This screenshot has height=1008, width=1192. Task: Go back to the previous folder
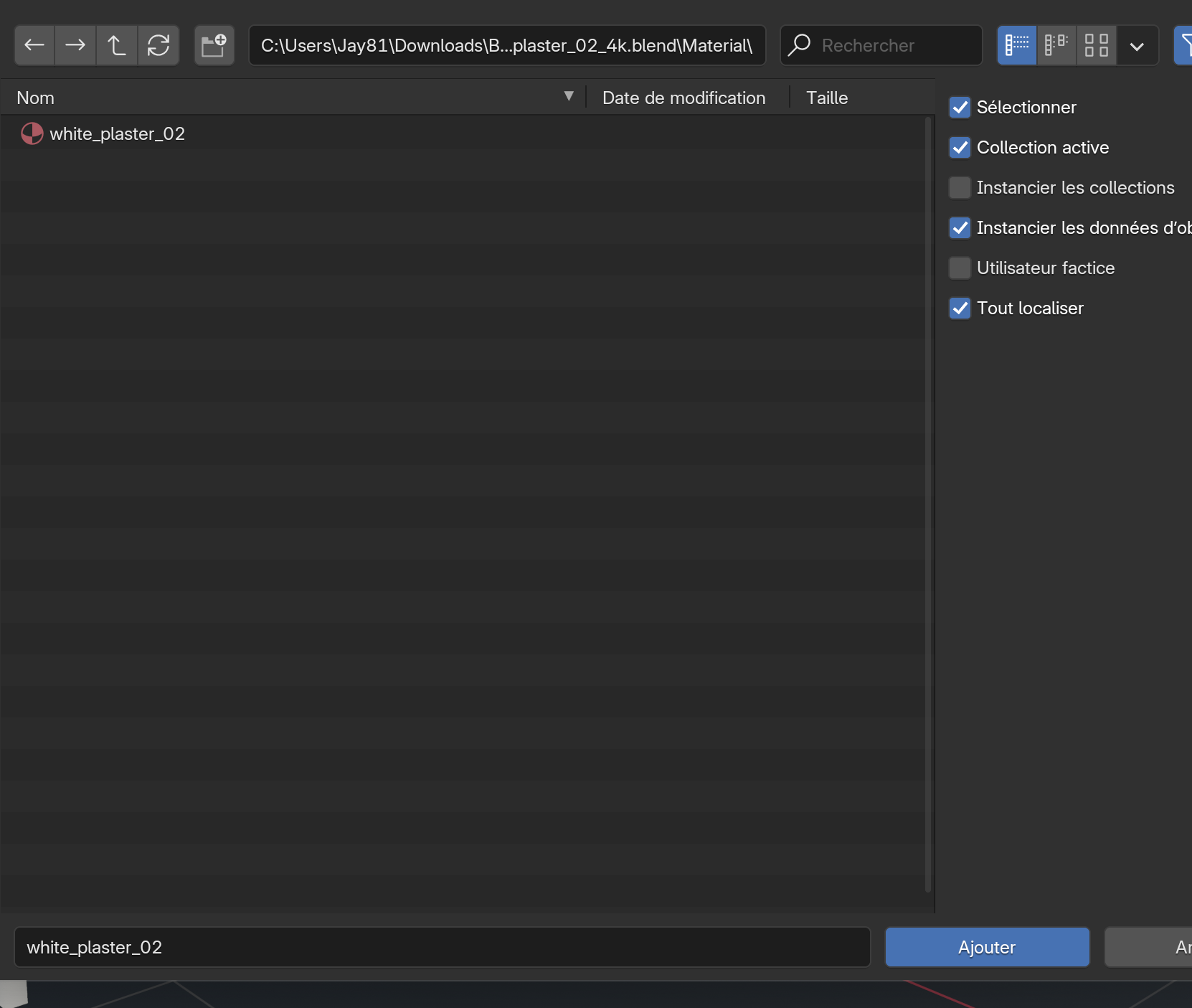(34, 45)
